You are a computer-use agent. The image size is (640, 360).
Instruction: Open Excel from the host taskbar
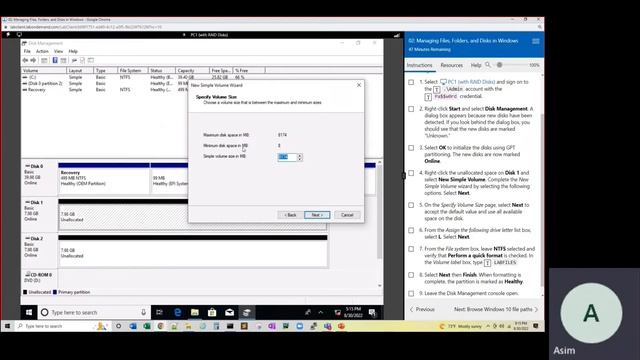pyautogui.click(x=147, y=326)
